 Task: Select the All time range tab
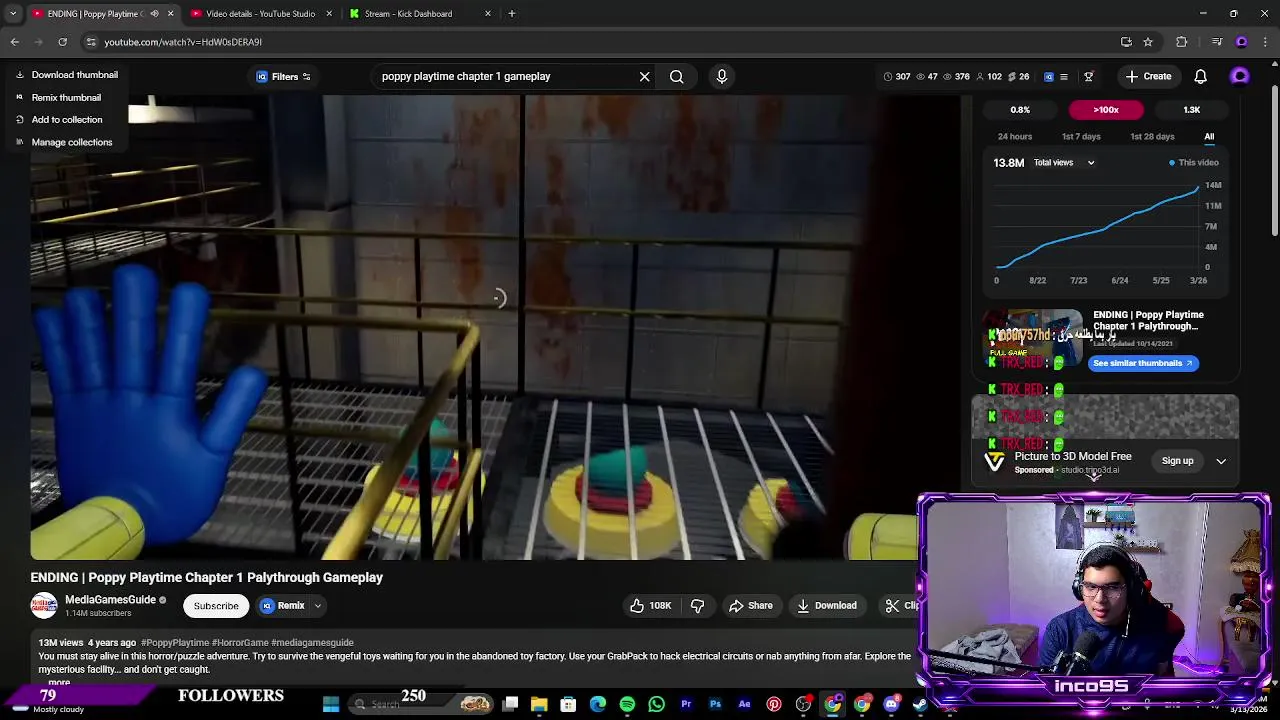1209,137
